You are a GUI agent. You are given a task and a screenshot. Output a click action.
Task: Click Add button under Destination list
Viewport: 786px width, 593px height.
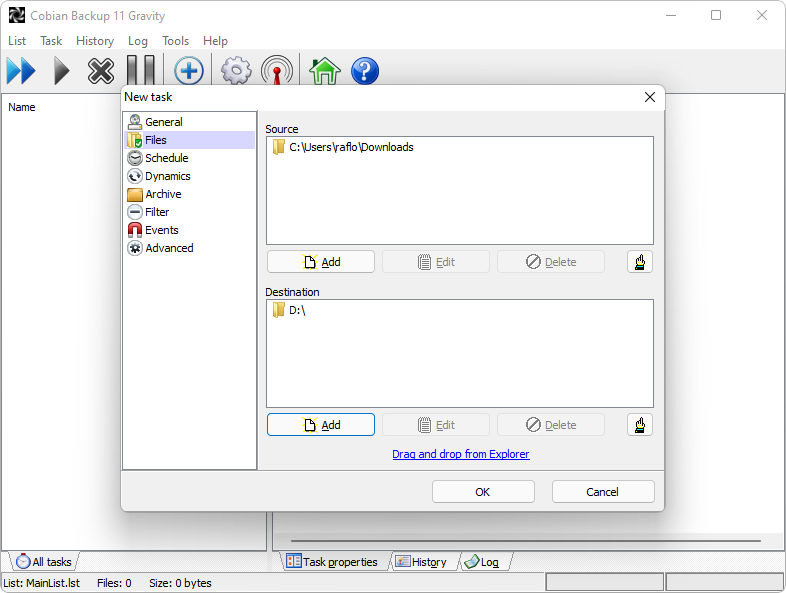tap(321, 425)
